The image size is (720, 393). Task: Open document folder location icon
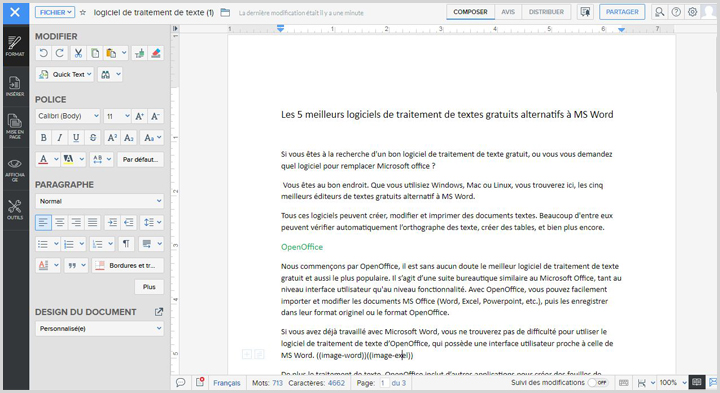click(x=225, y=12)
